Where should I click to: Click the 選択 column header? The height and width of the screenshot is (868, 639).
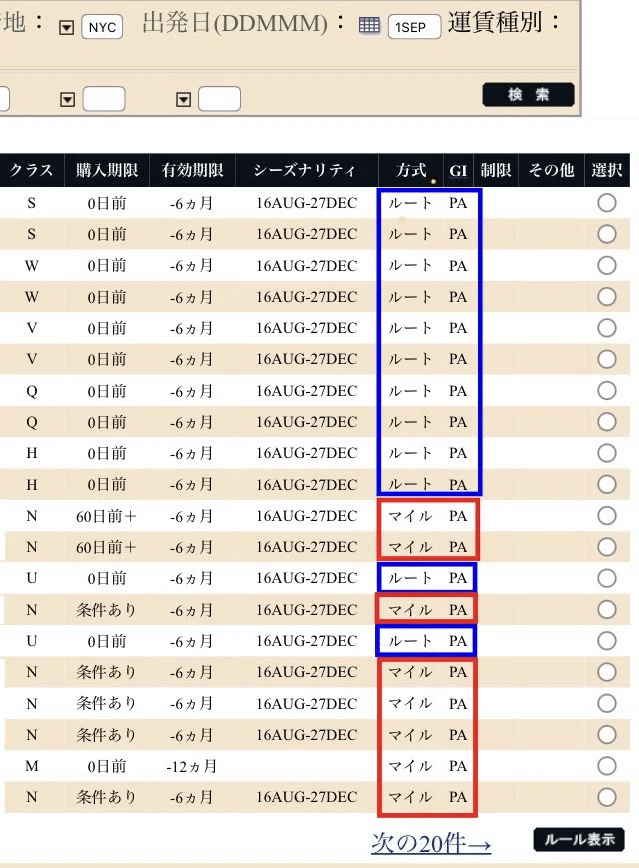coord(607,170)
